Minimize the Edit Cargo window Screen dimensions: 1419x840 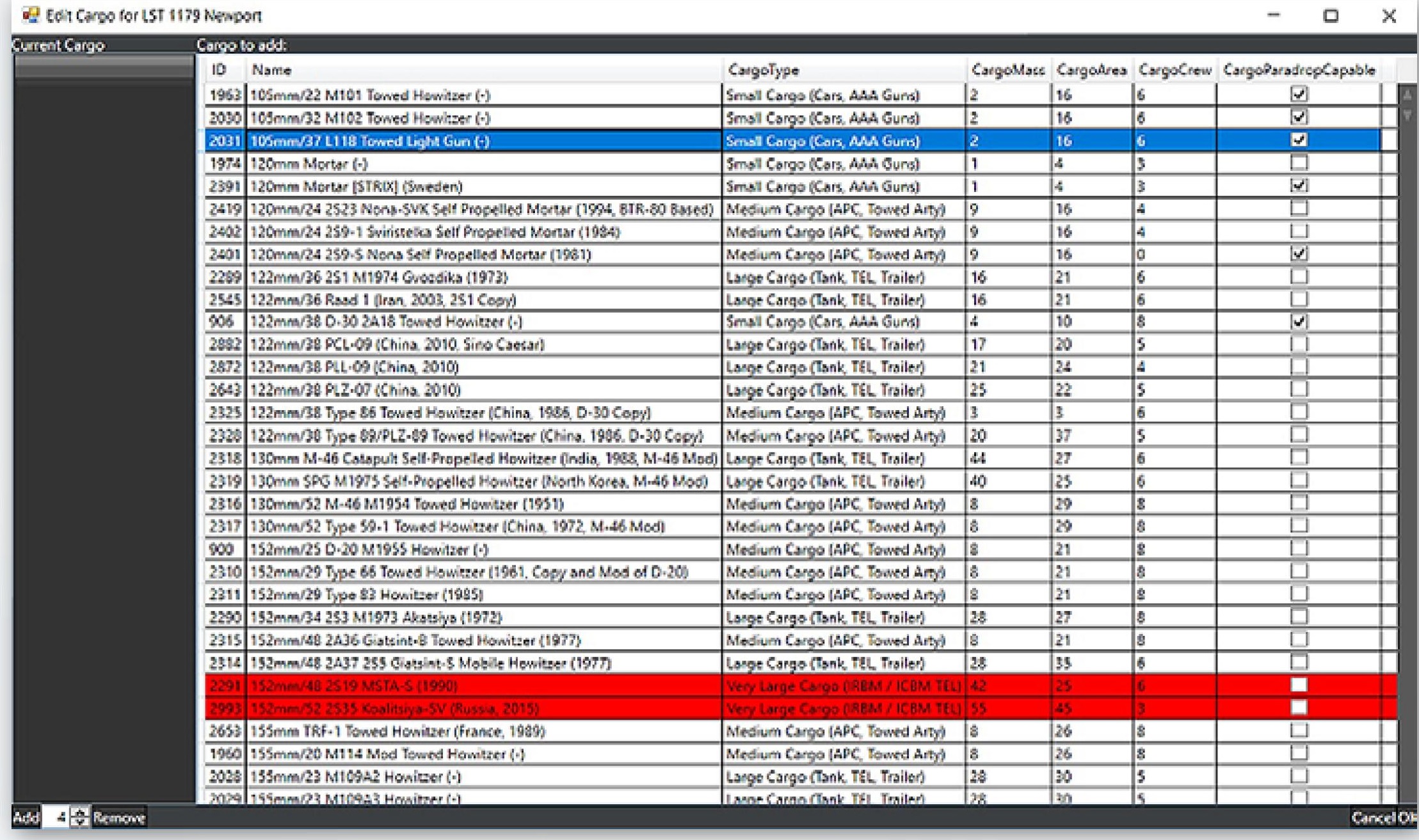pyautogui.click(x=1274, y=16)
